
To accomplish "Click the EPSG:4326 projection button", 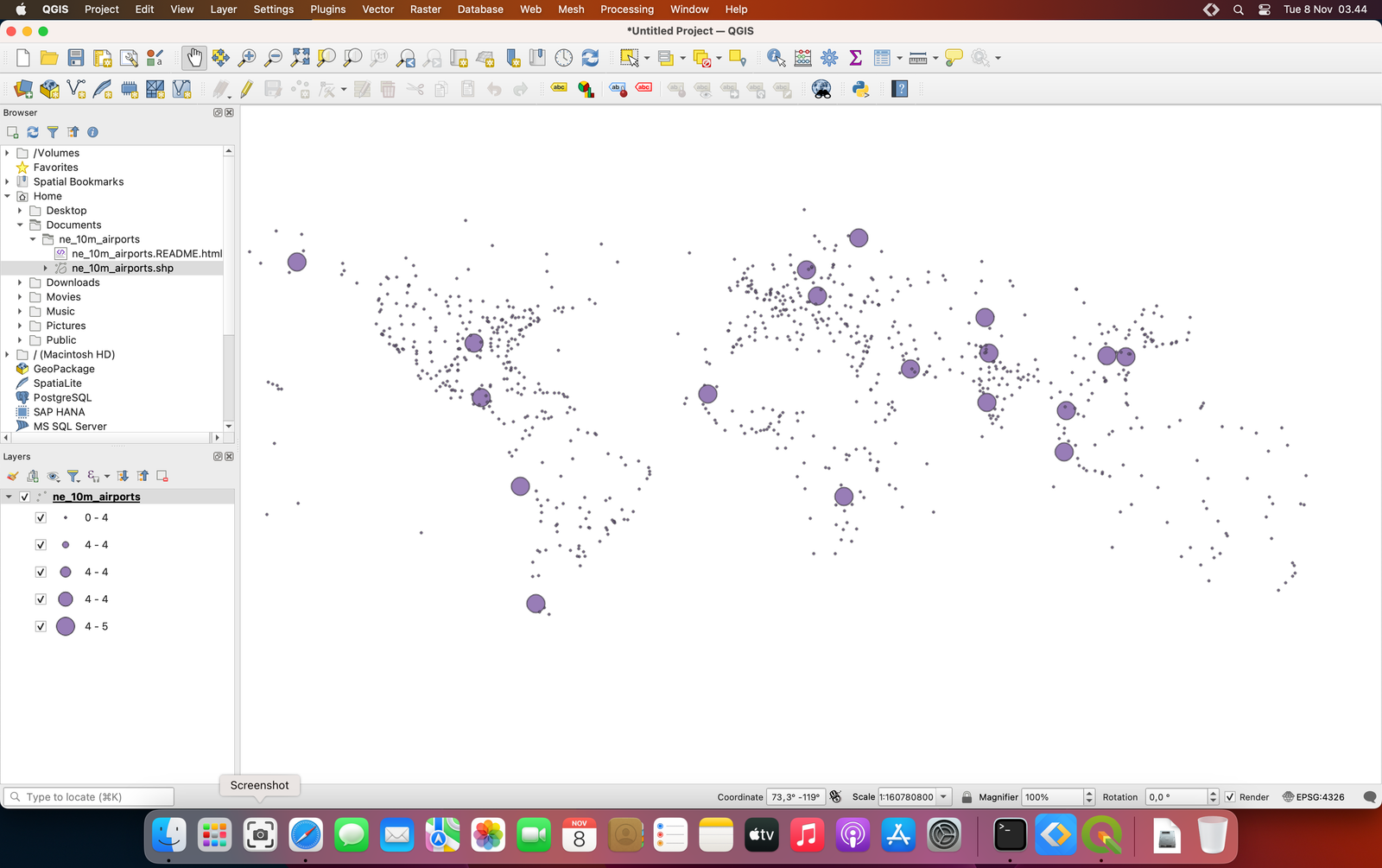I will pos(1314,796).
